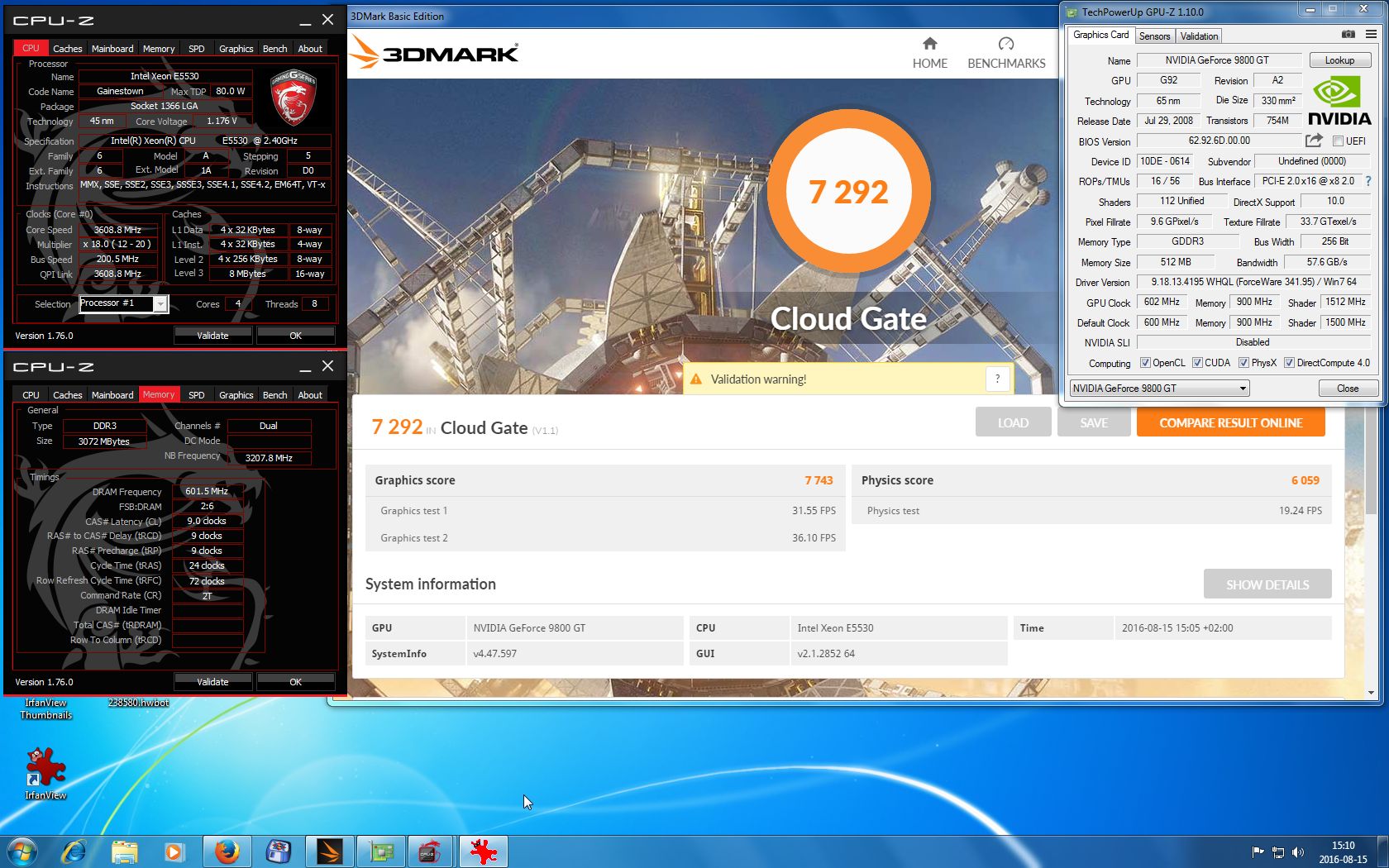Click Close button in GPU-Z

coord(1348,389)
